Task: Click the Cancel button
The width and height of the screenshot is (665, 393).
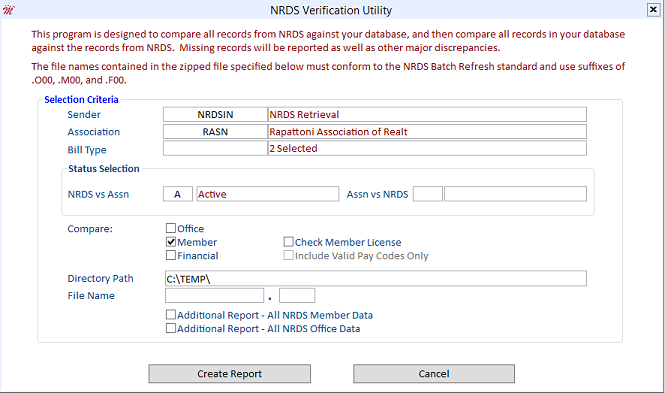Action: [434, 373]
